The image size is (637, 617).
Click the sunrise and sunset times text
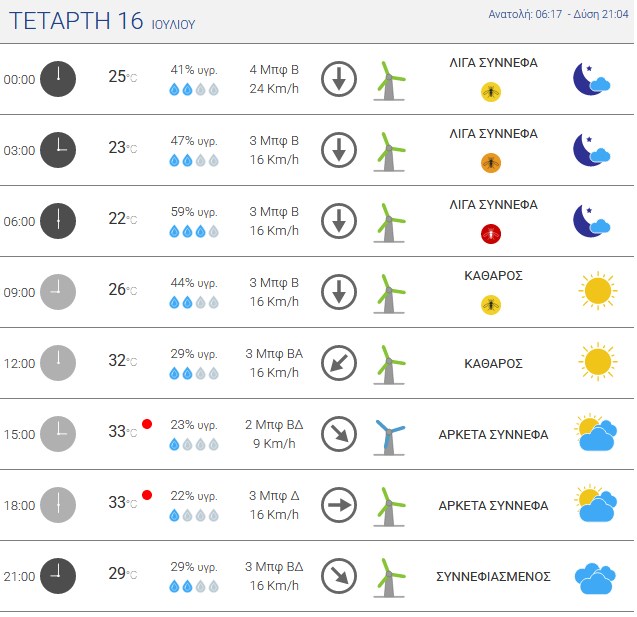pyautogui.click(x=558, y=14)
